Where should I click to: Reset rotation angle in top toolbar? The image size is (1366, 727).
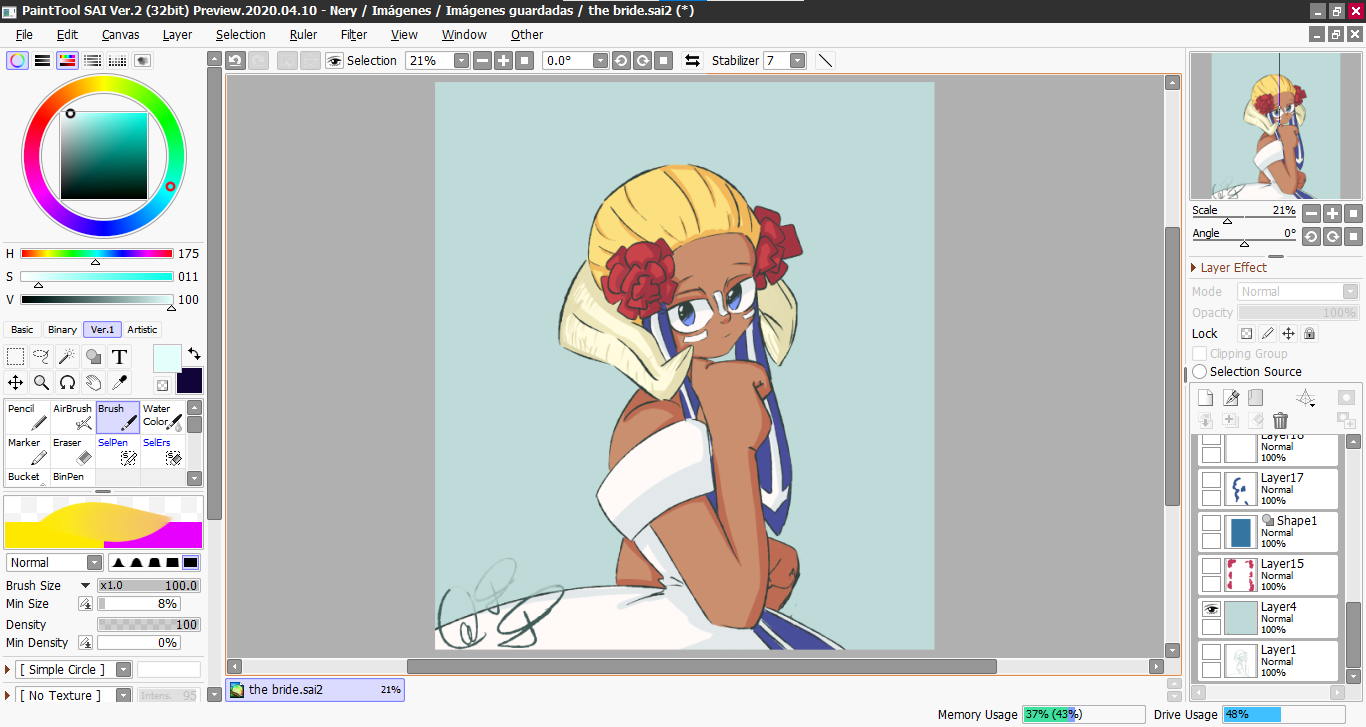tap(663, 60)
